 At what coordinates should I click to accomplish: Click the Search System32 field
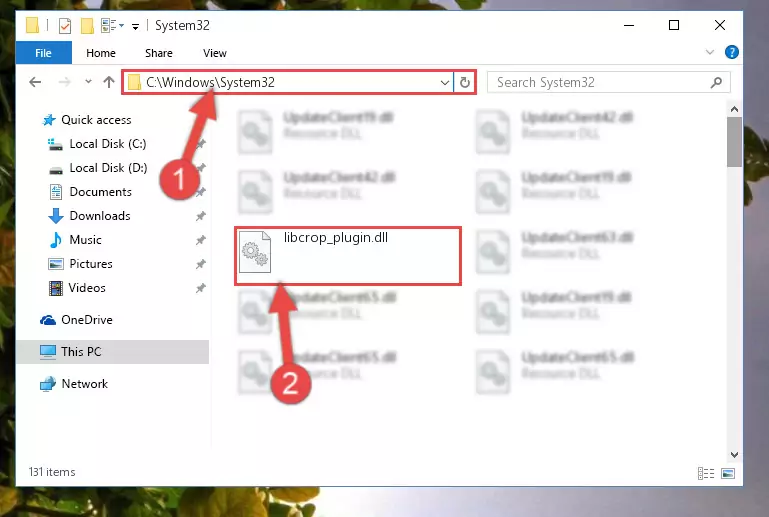click(608, 82)
